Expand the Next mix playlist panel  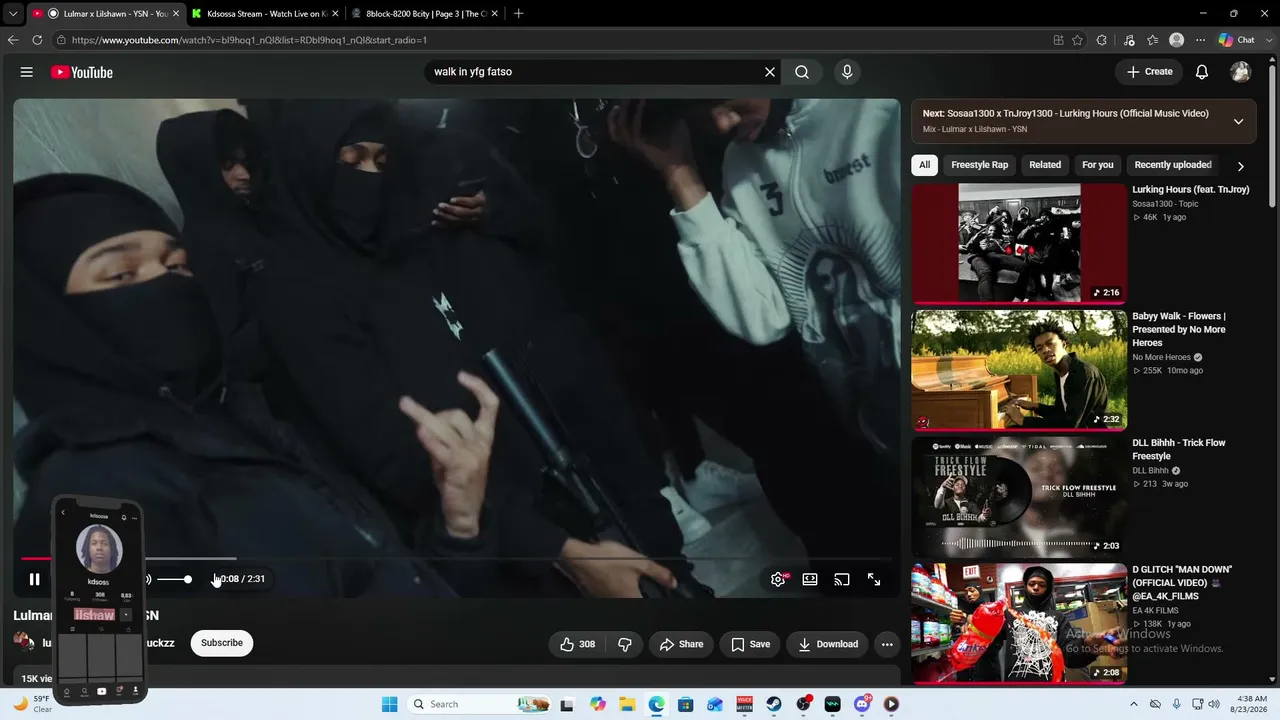1238,121
